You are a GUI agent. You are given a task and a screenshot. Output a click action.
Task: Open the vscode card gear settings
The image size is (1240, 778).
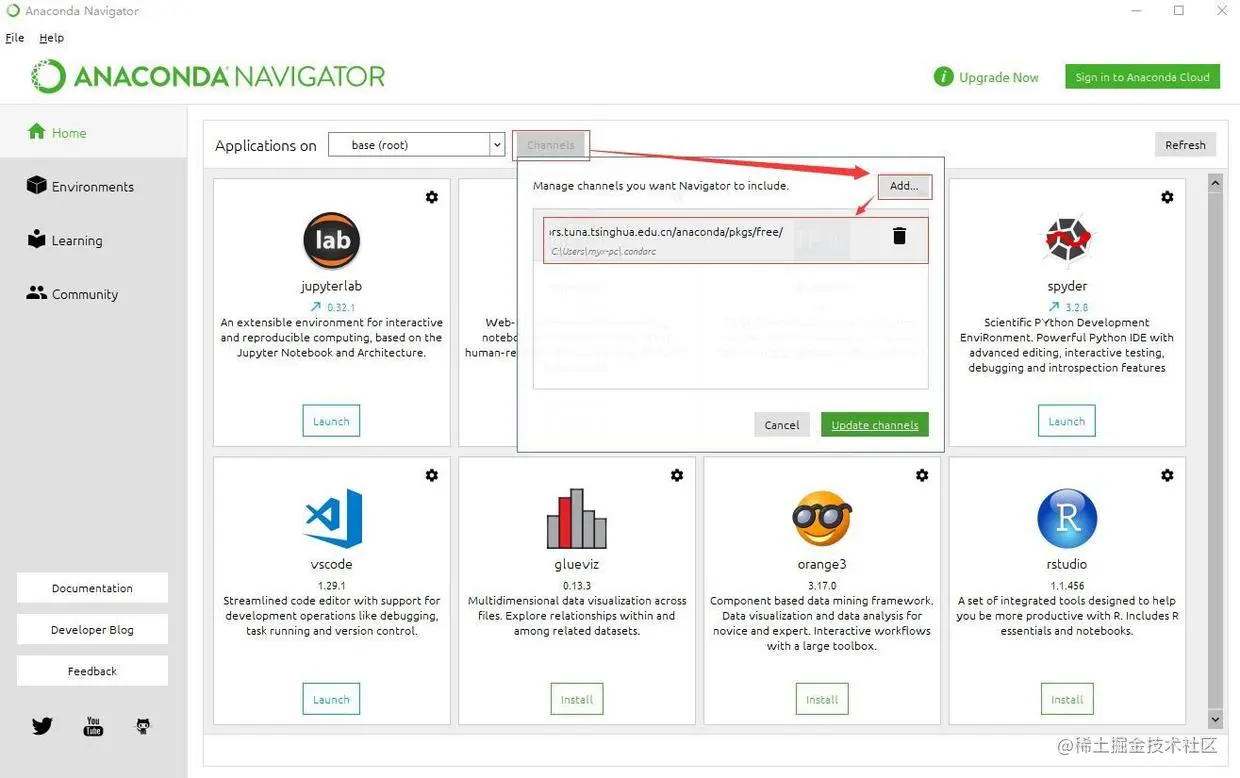(x=432, y=475)
